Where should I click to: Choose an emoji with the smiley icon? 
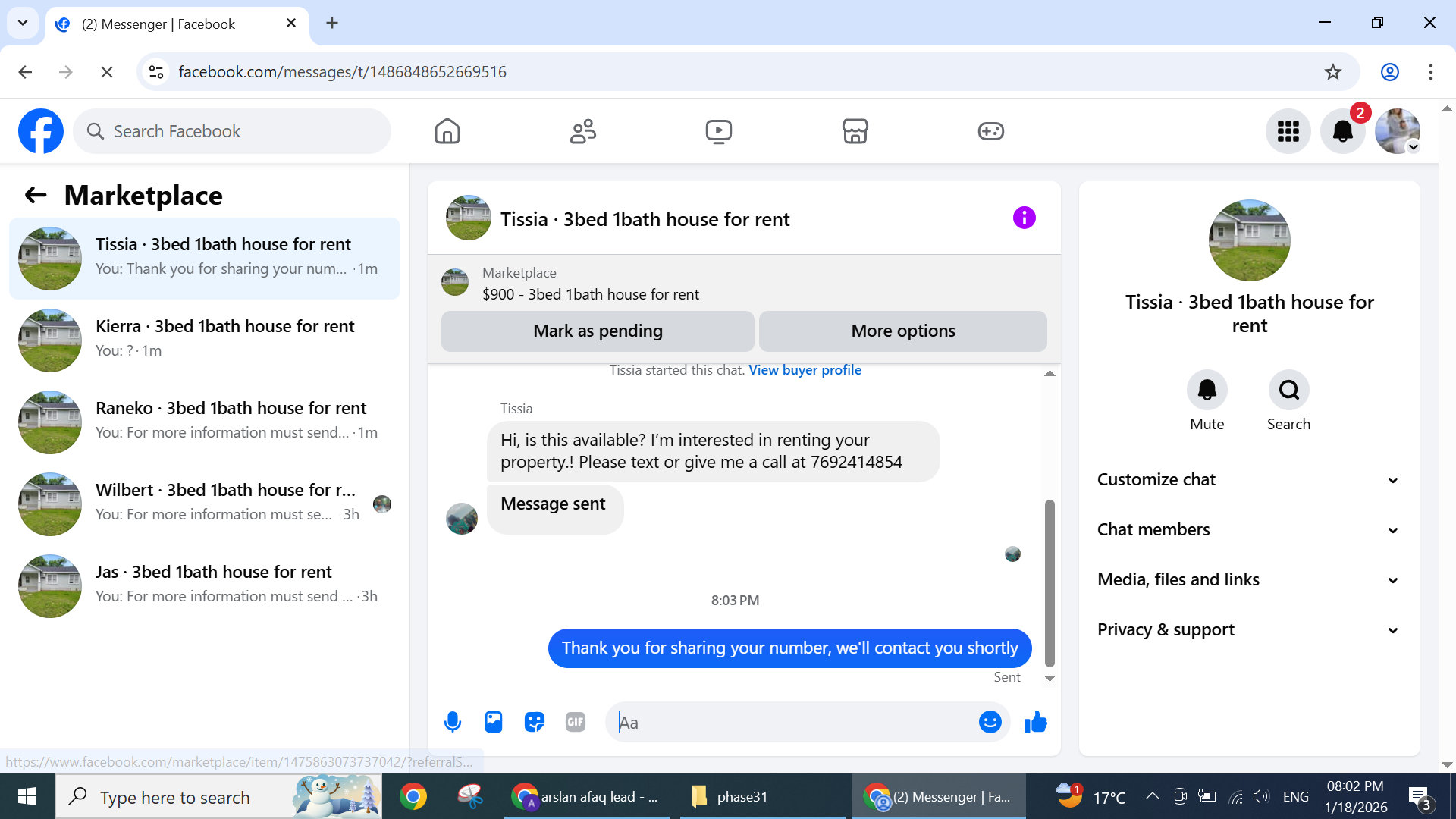[990, 722]
